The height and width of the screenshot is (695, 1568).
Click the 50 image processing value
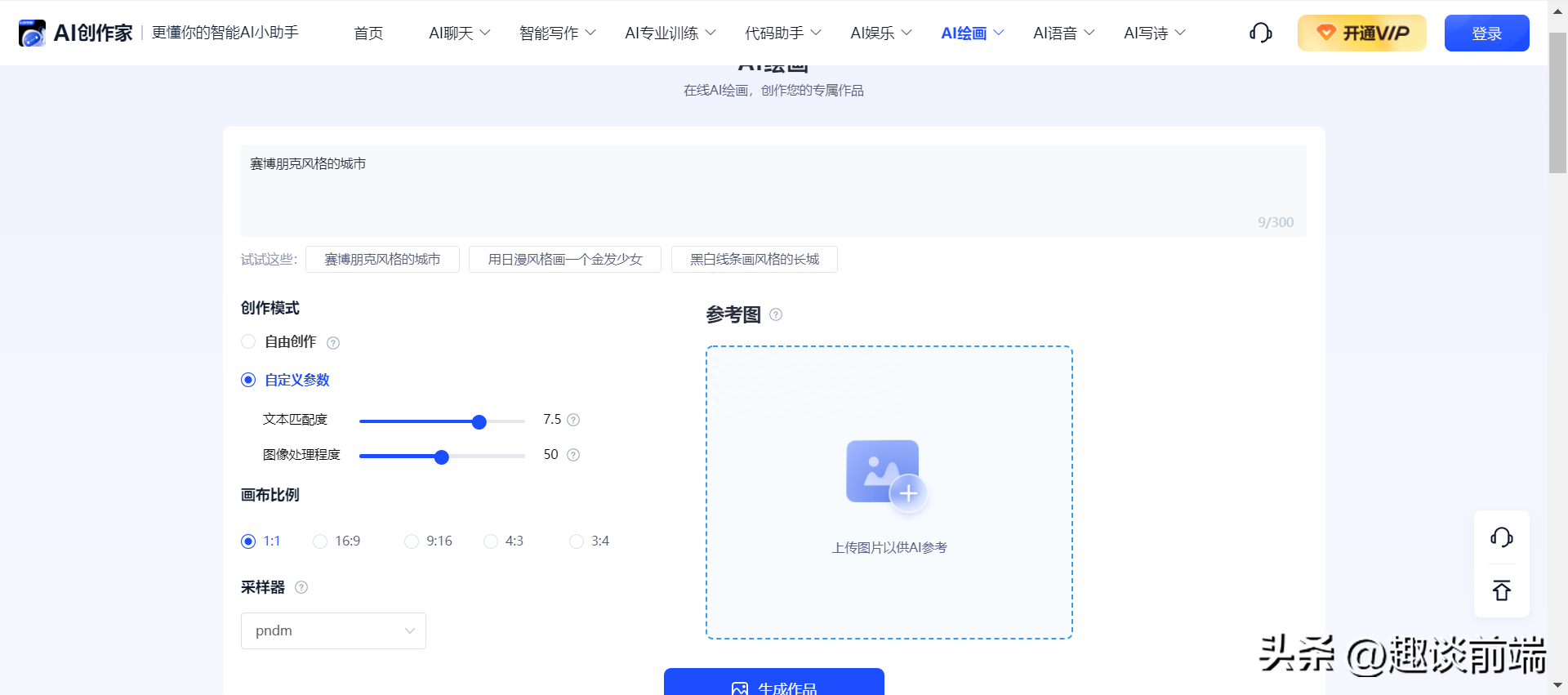click(x=551, y=454)
